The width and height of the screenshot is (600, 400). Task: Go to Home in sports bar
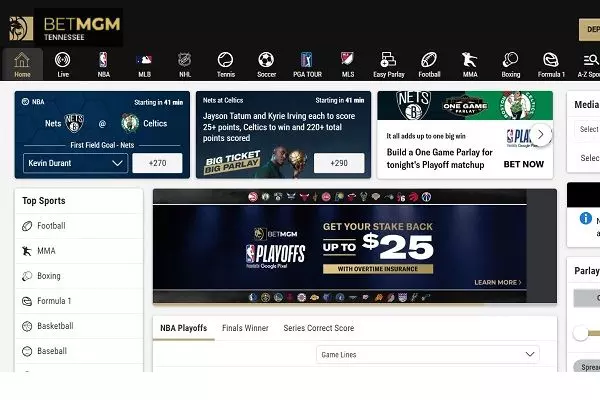coord(22,65)
